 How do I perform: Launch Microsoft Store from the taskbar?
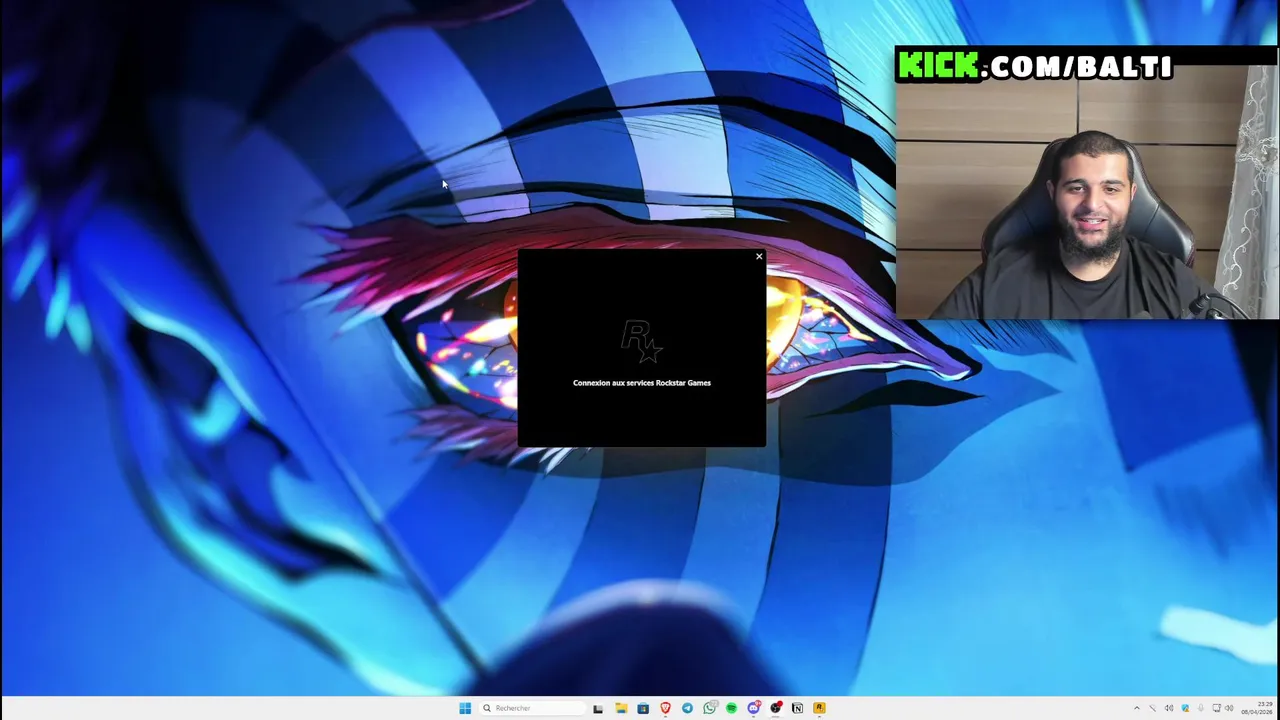coord(643,708)
